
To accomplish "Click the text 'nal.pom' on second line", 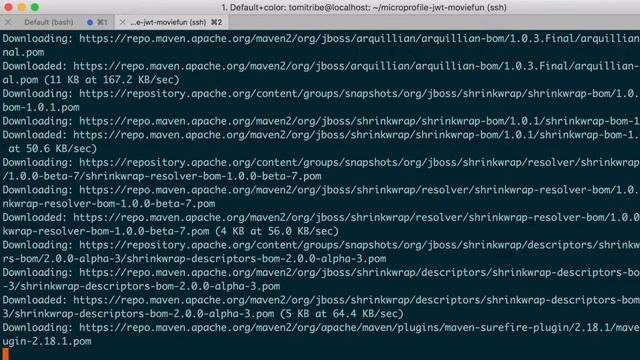I will tap(23, 53).
